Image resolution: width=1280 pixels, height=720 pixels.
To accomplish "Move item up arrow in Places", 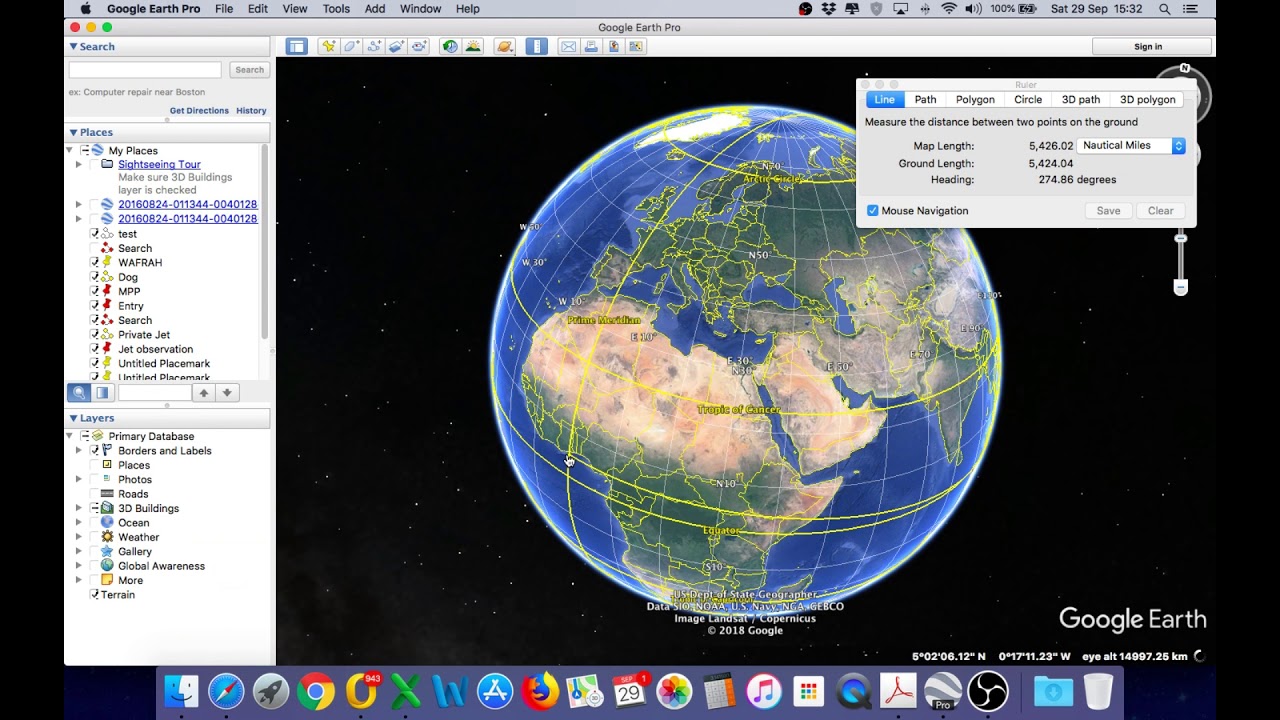I will (x=204, y=393).
